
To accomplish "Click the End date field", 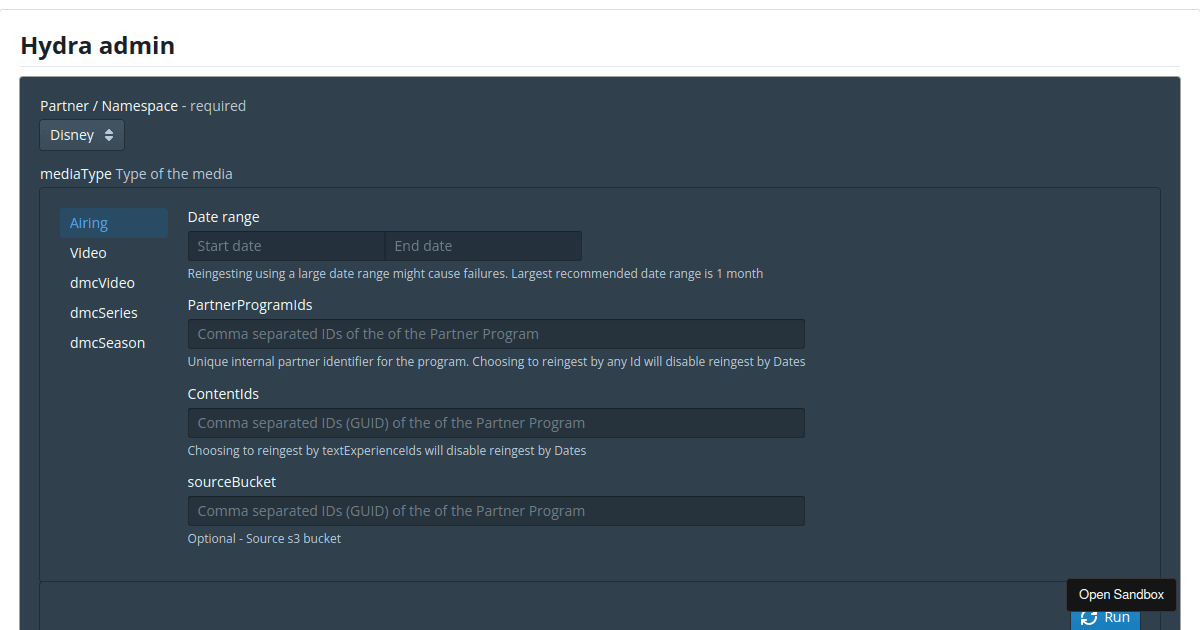I will click(483, 245).
